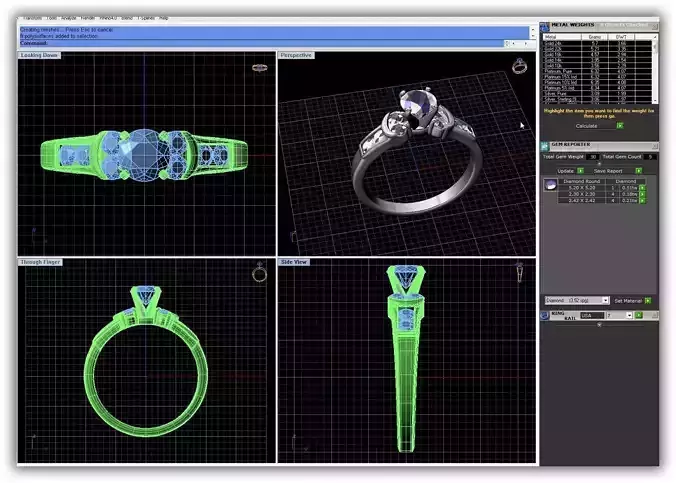The width and height of the screenshot is (676, 483).
Task: Close the Gem Reporter panel
Action: tap(654, 146)
